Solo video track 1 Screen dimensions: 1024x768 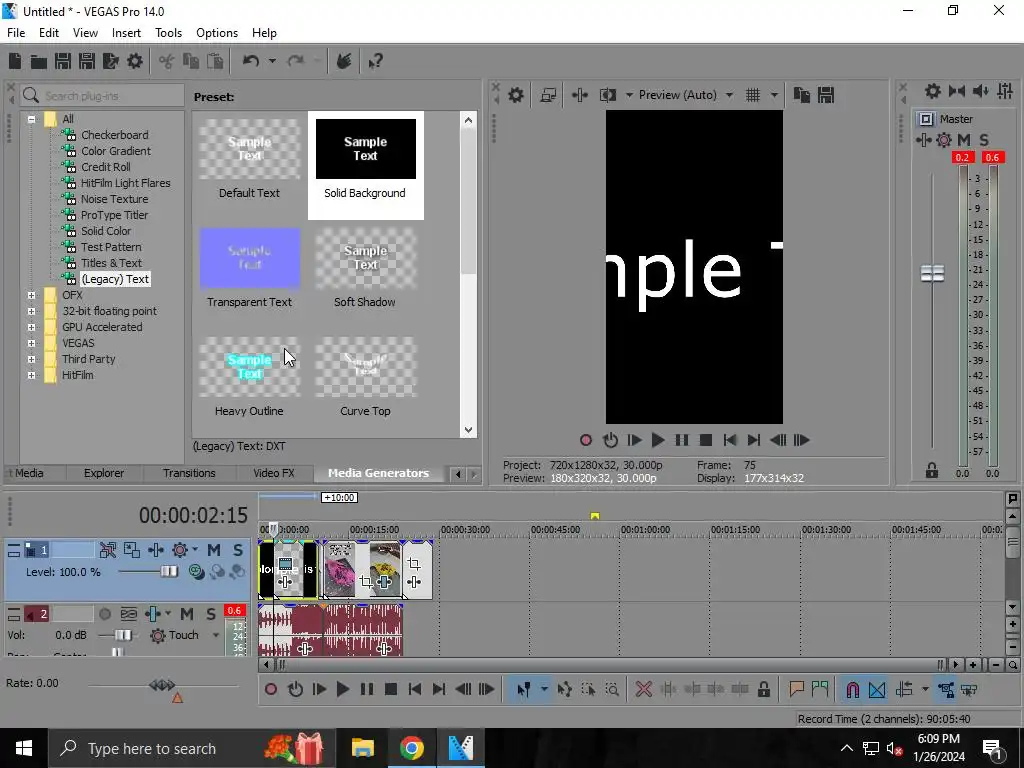tap(238, 551)
